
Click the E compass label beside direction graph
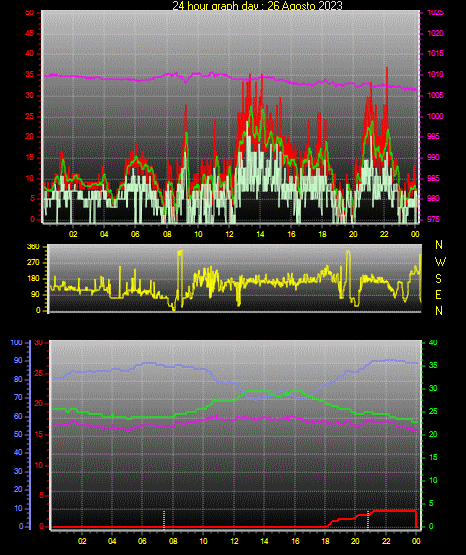click(x=438, y=294)
